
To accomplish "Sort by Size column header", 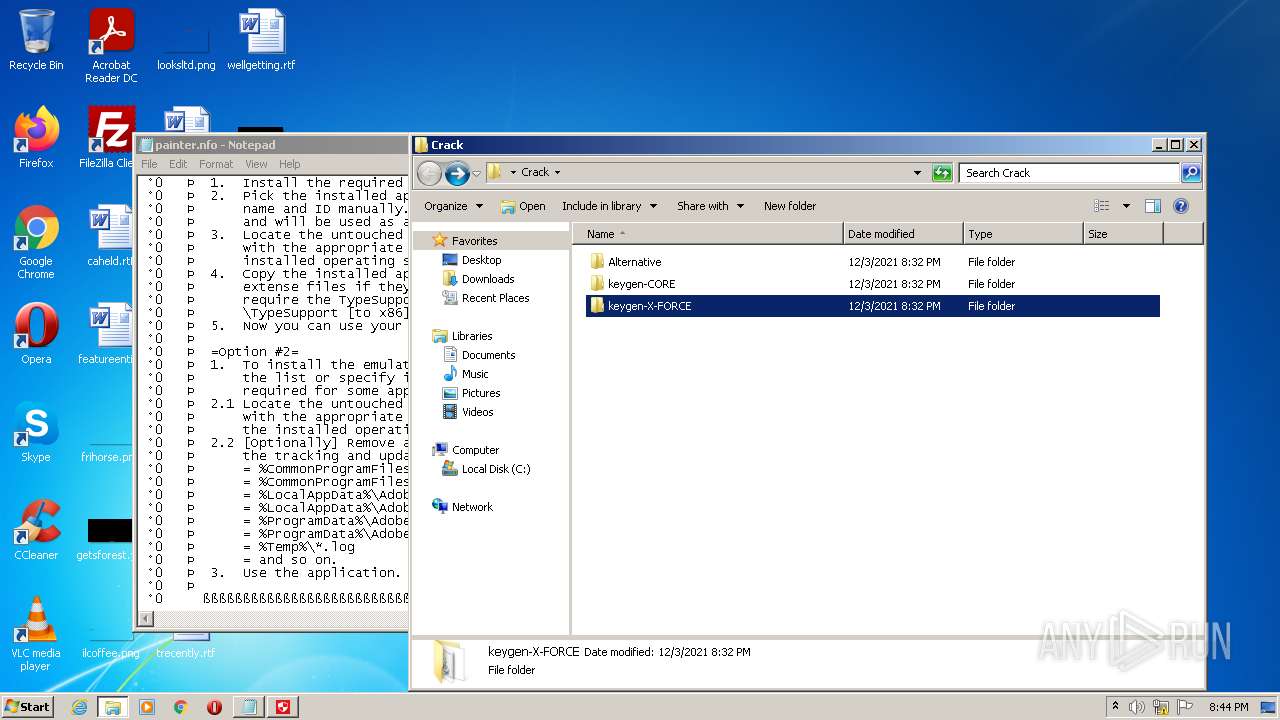I will tap(1123, 234).
